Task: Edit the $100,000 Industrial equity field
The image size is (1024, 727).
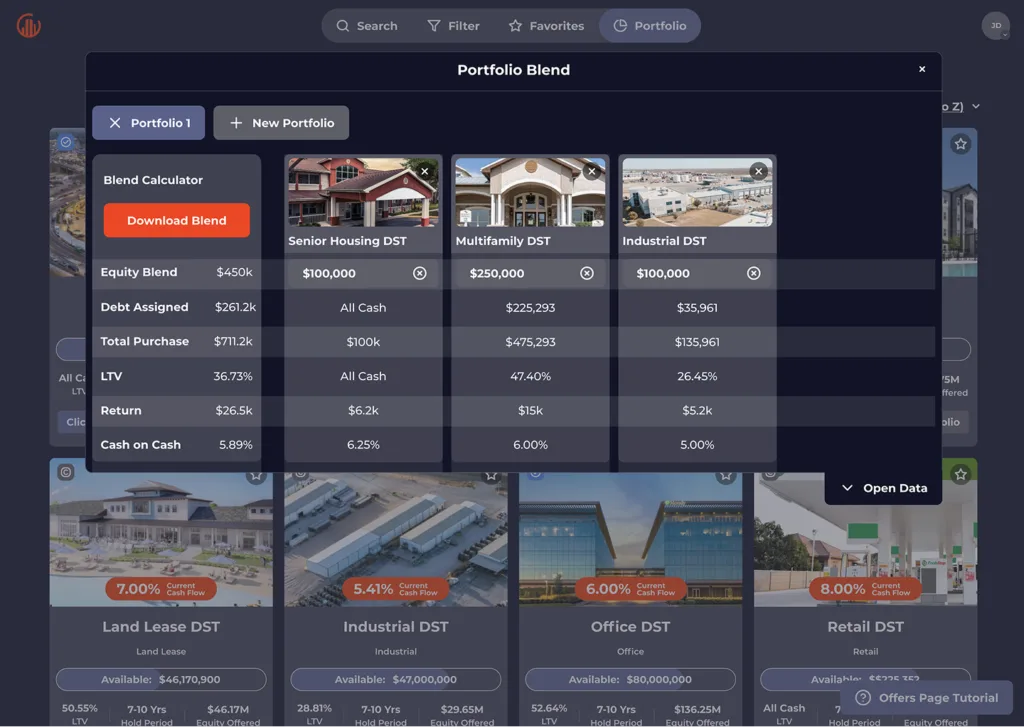Action: coord(697,274)
